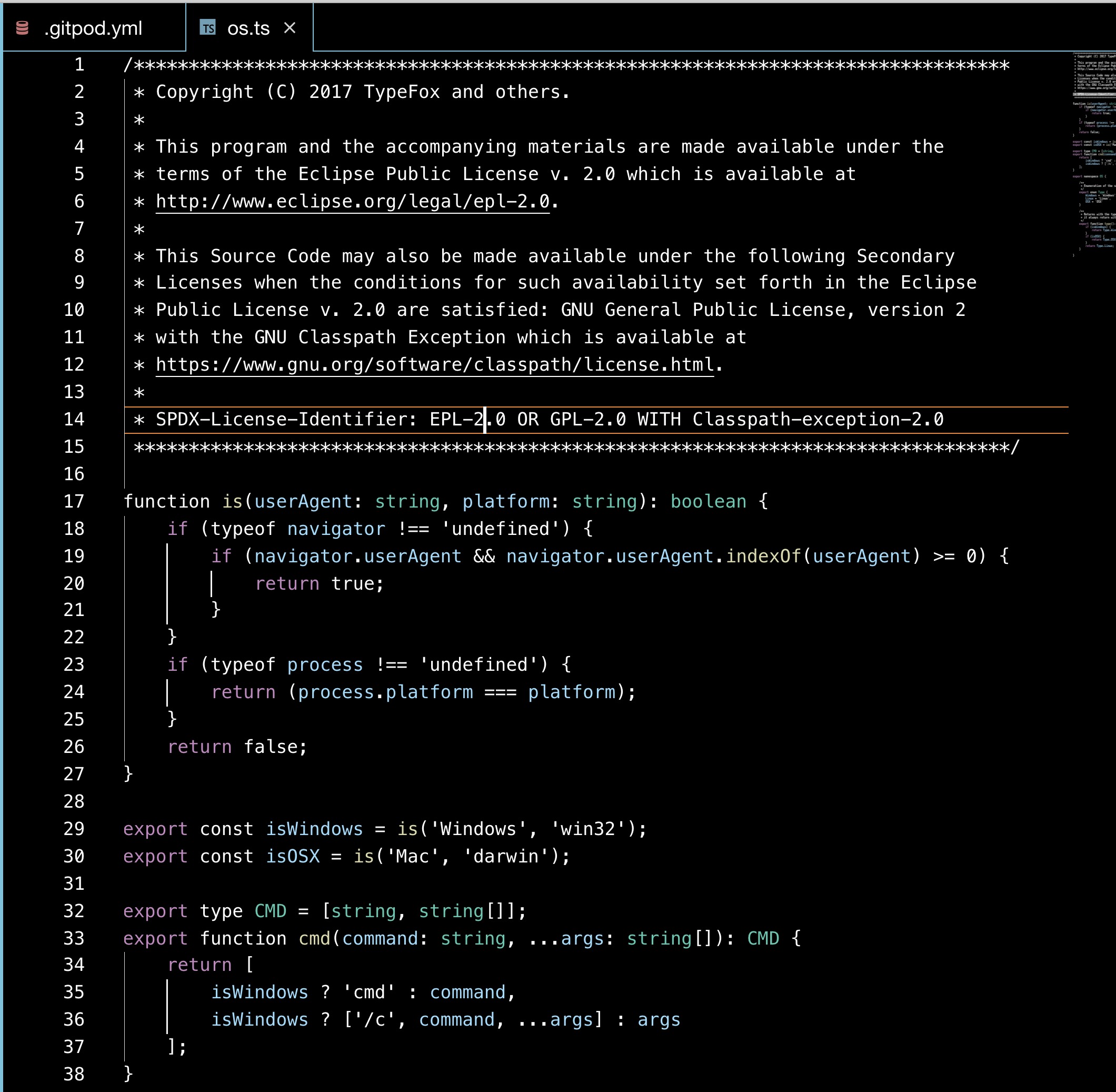Place cursor on the cmd function name

315,938
